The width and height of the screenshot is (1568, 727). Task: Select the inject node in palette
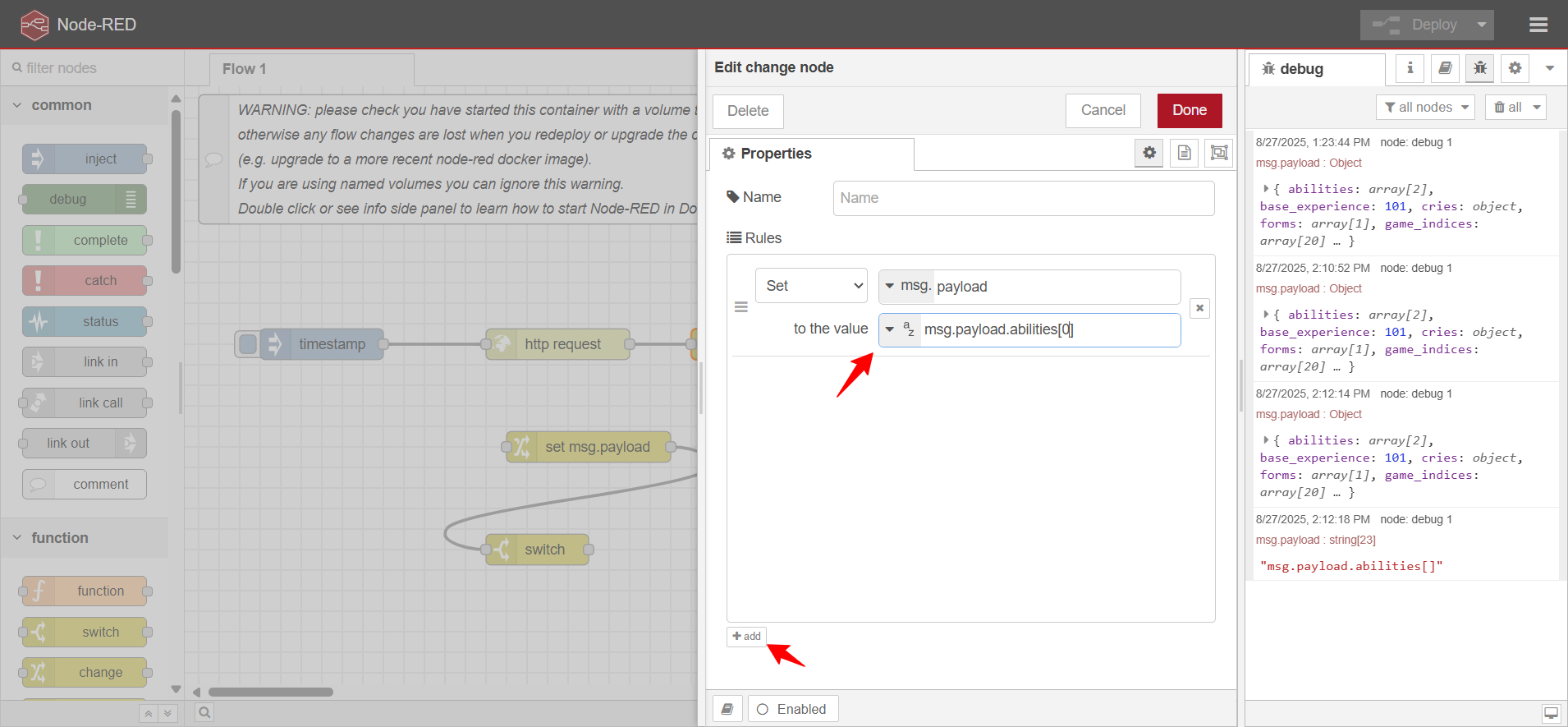pos(85,159)
